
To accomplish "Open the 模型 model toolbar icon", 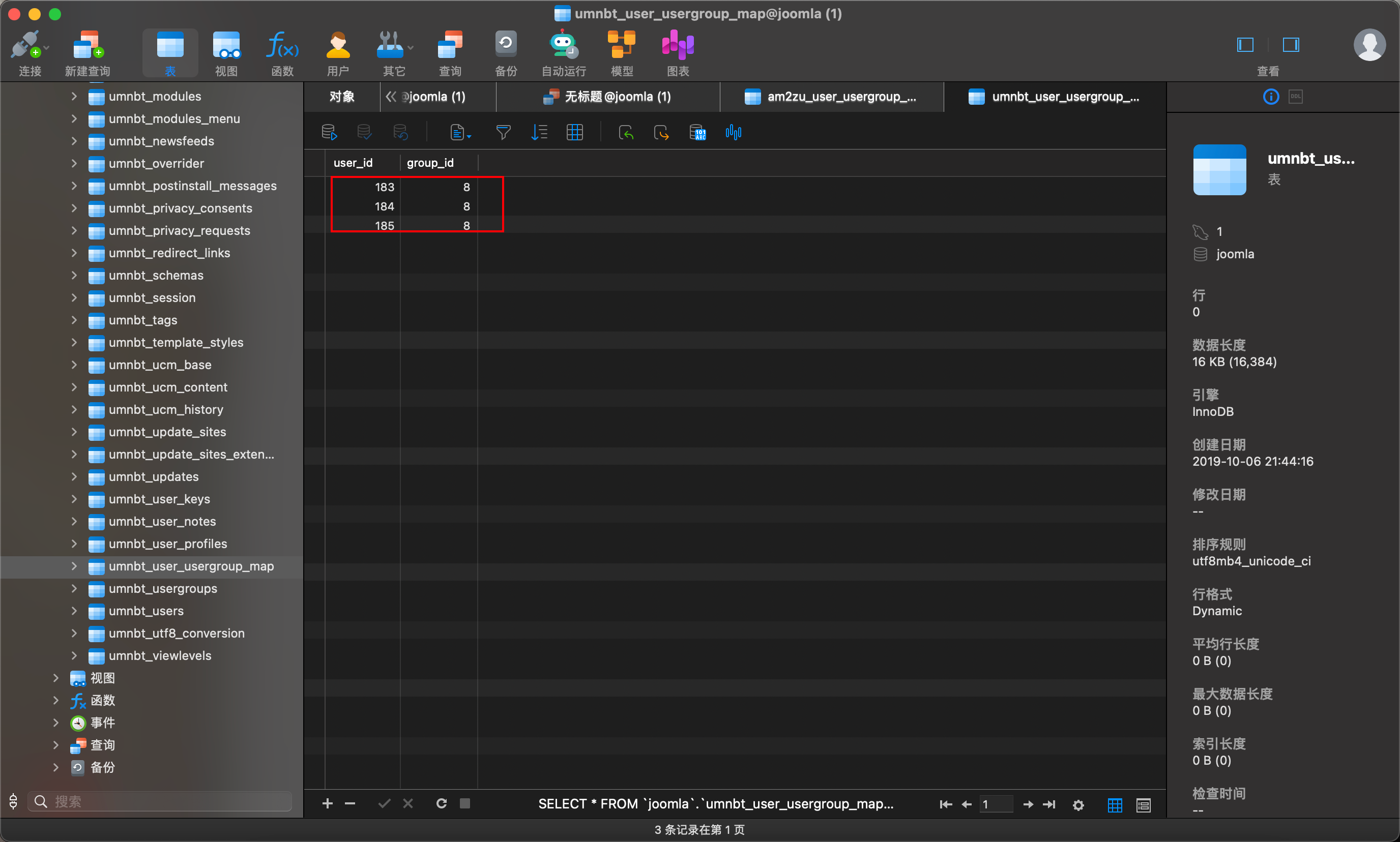I will point(622,53).
